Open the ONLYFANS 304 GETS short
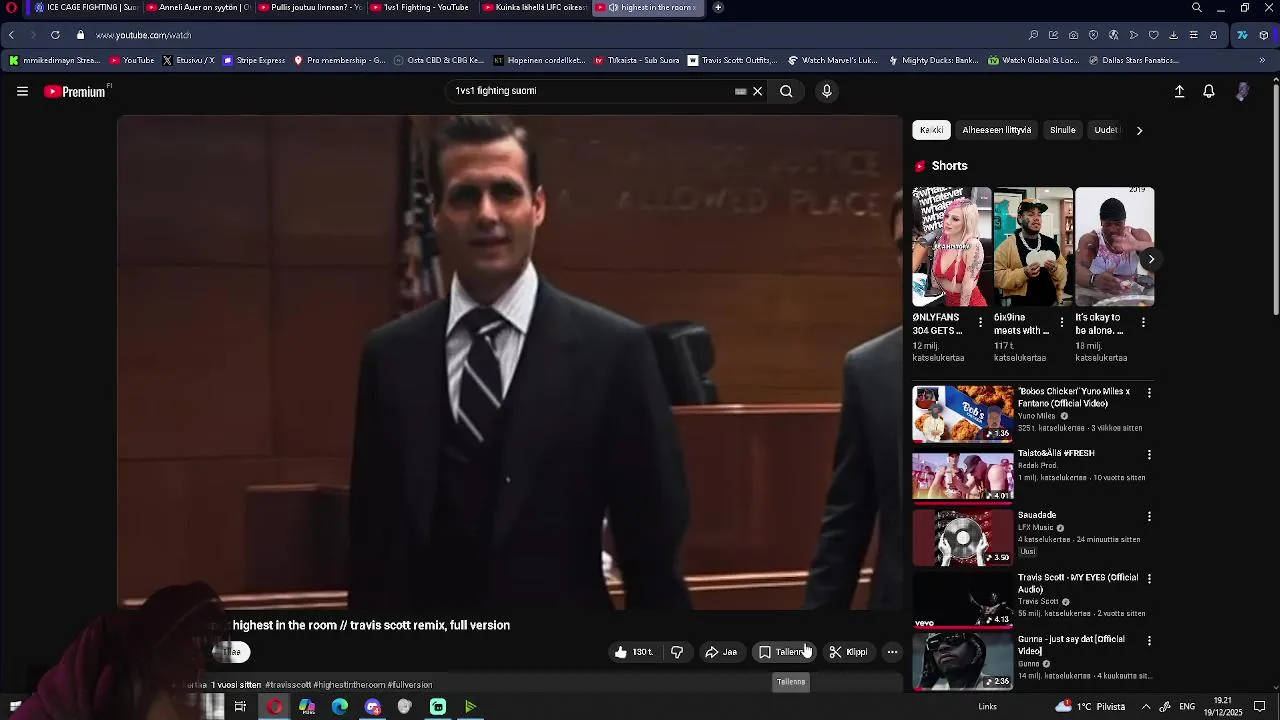Image resolution: width=1280 pixels, height=720 pixels. tap(951, 247)
